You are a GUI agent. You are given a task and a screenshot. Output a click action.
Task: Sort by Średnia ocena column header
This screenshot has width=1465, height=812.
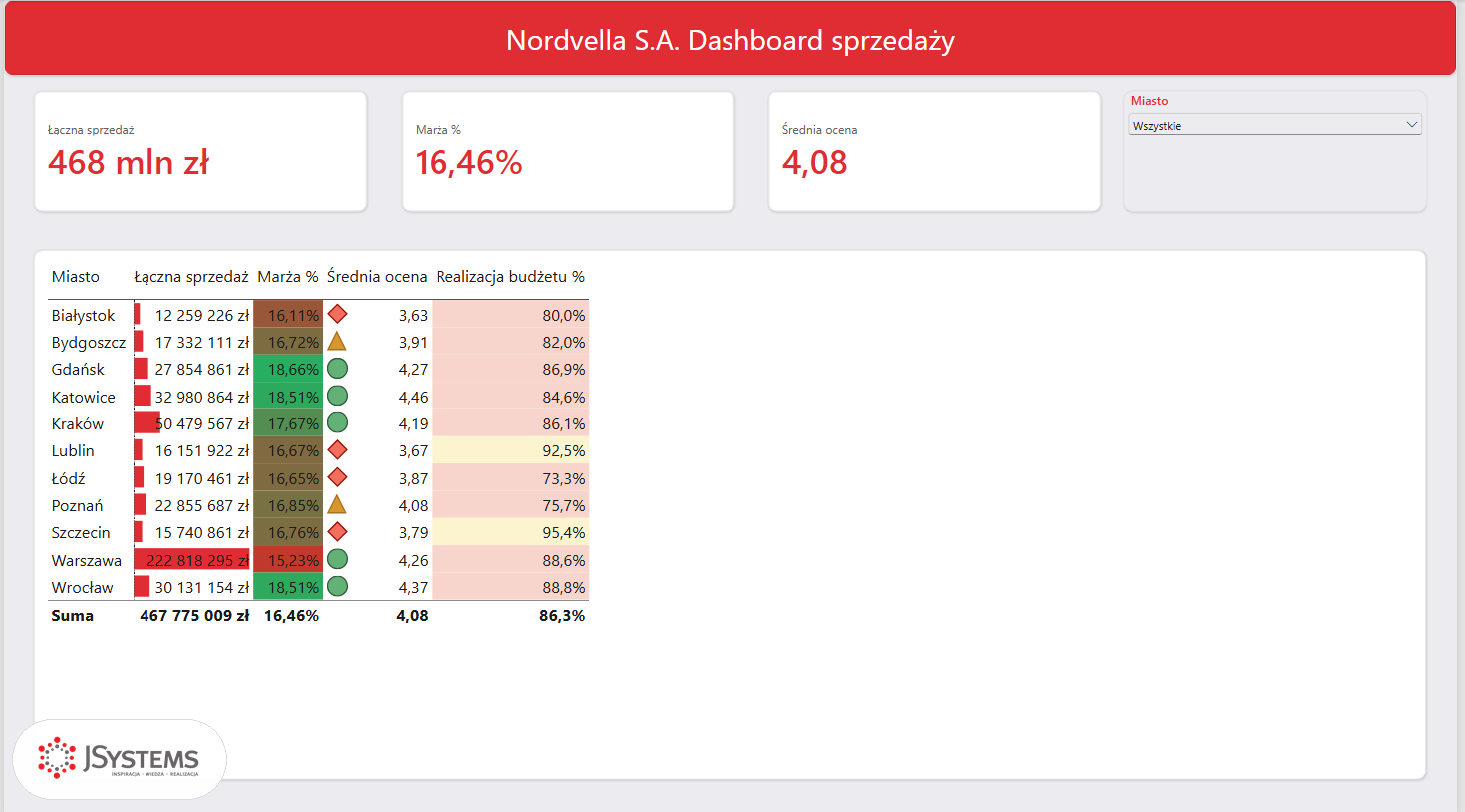pos(377,277)
